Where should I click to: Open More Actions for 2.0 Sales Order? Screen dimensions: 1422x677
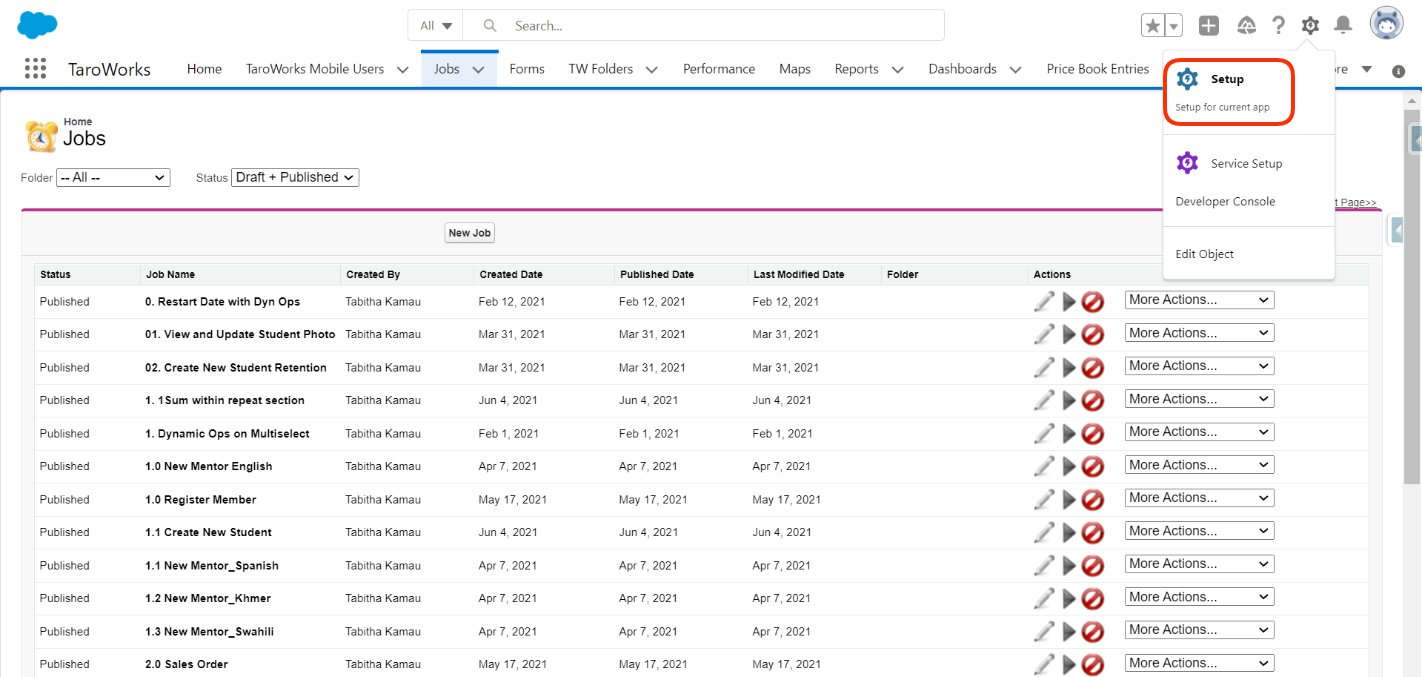coord(1200,663)
